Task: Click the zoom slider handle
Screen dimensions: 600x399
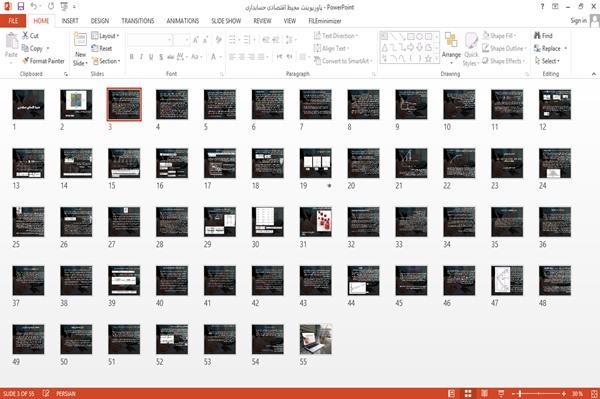Action: [520, 393]
